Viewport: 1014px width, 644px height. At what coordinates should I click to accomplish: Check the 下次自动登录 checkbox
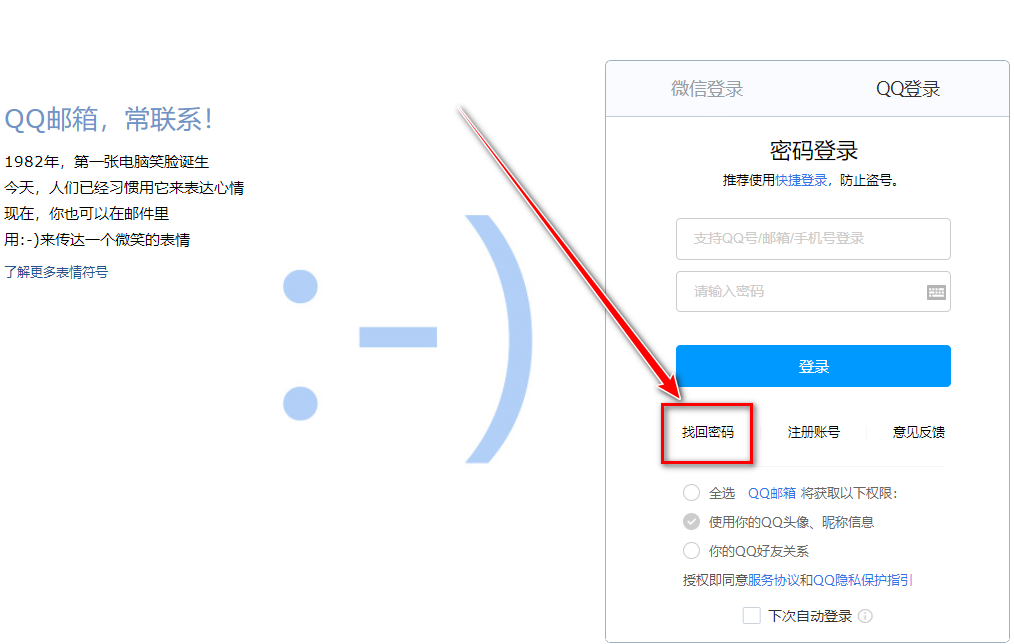click(x=751, y=616)
